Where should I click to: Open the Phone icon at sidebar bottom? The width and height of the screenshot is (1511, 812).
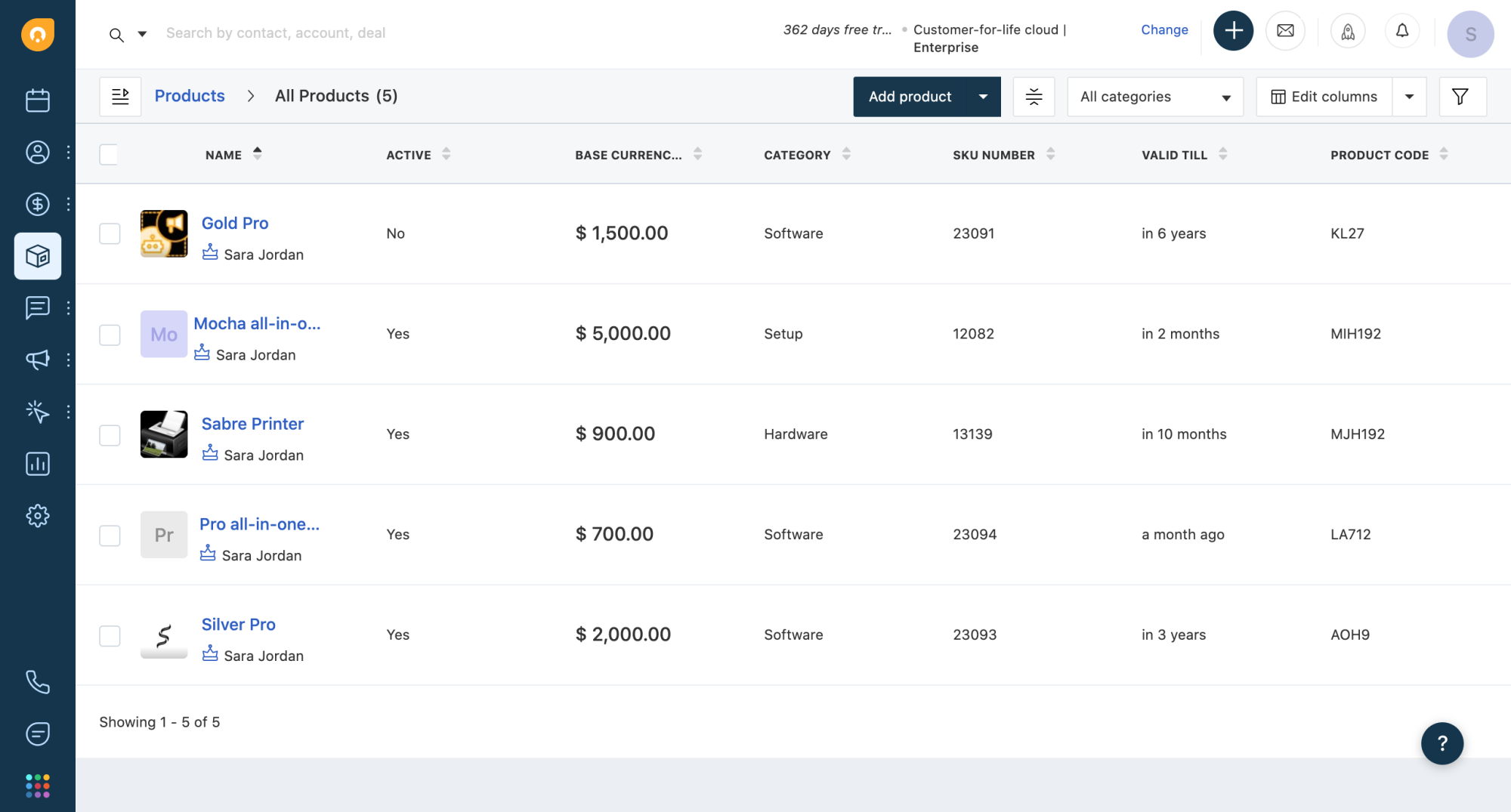[38, 683]
